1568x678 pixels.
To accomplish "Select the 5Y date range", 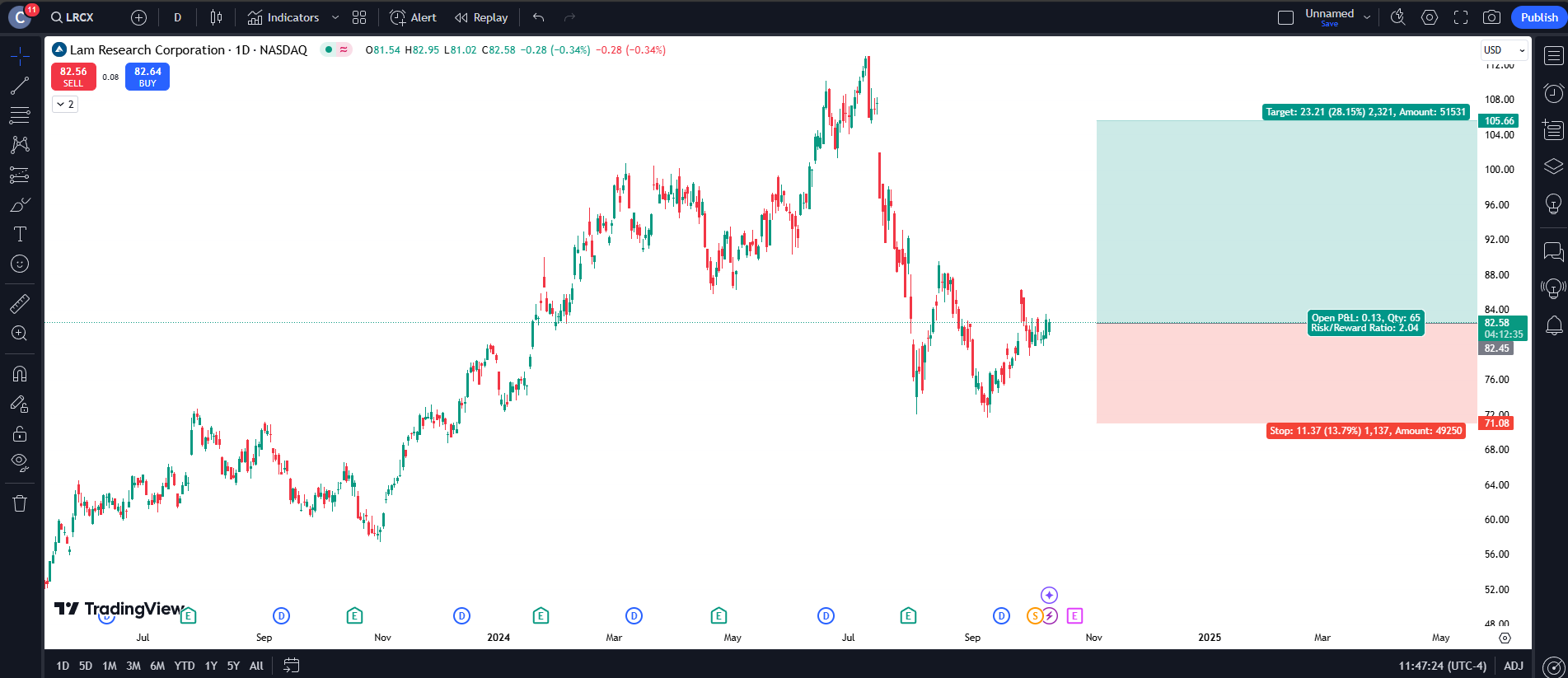I will pyautogui.click(x=233, y=666).
